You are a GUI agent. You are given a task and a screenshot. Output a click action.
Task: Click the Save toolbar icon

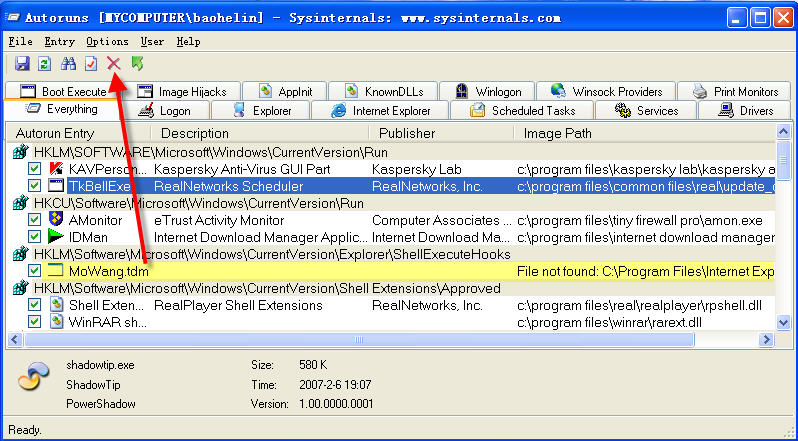click(x=22, y=64)
